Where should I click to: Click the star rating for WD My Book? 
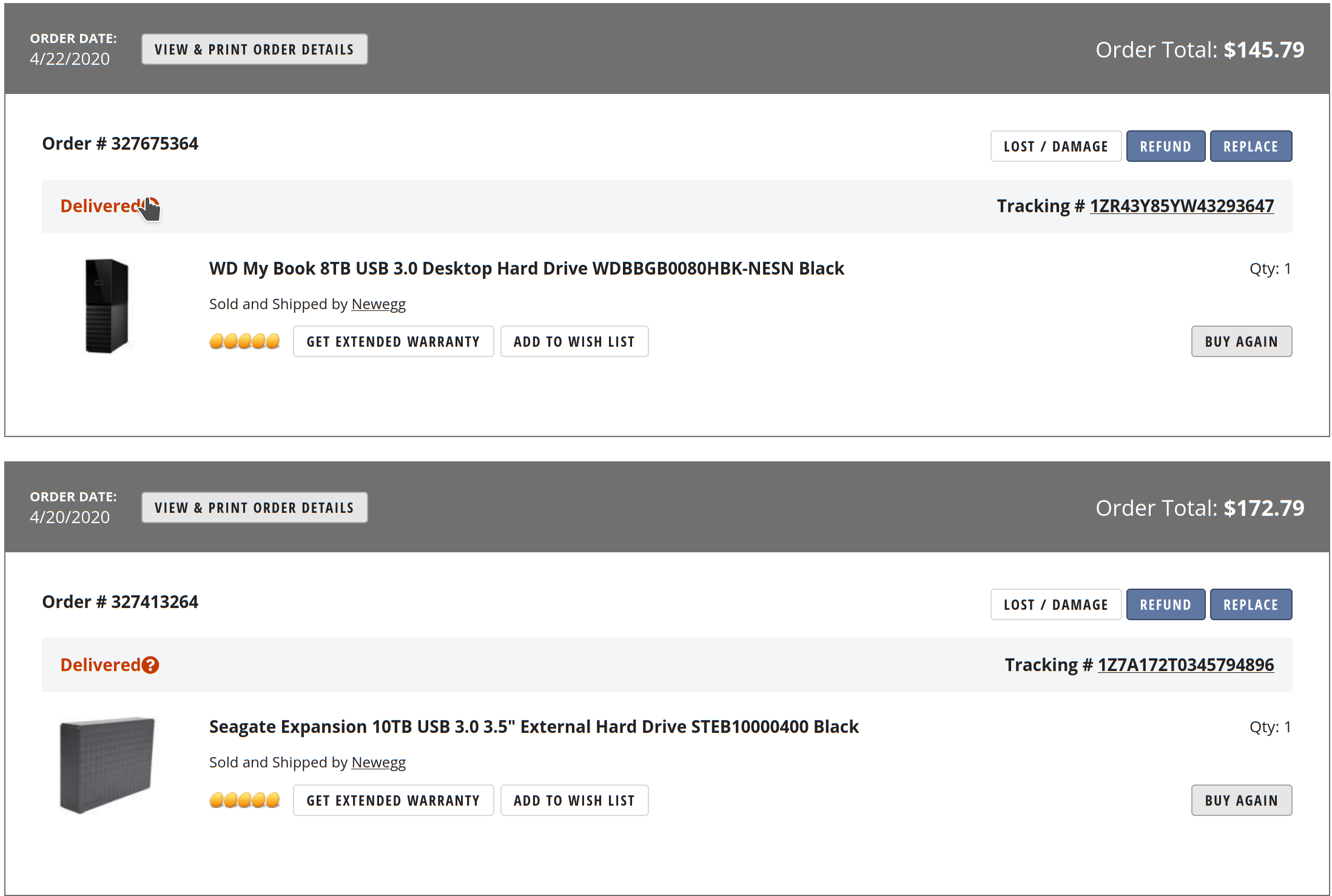tap(244, 341)
